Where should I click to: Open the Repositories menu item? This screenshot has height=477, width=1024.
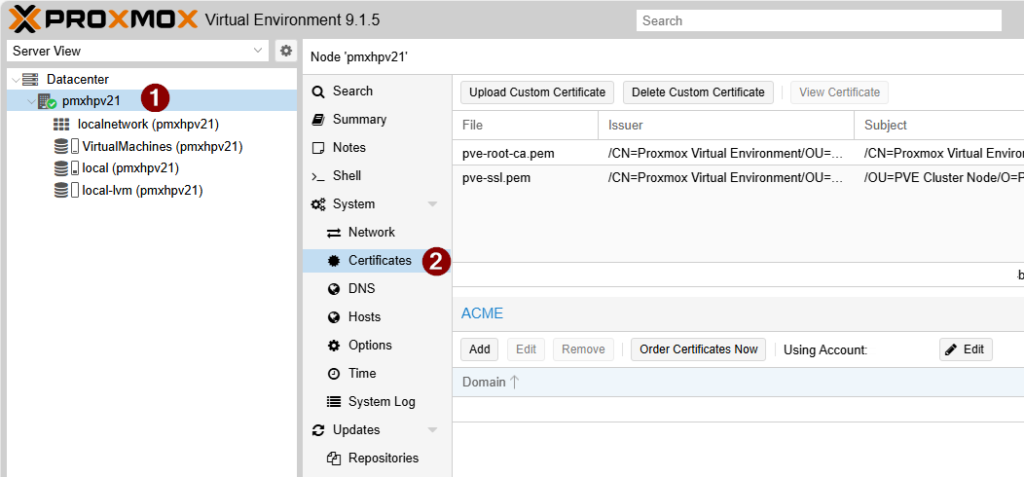click(x=383, y=458)
